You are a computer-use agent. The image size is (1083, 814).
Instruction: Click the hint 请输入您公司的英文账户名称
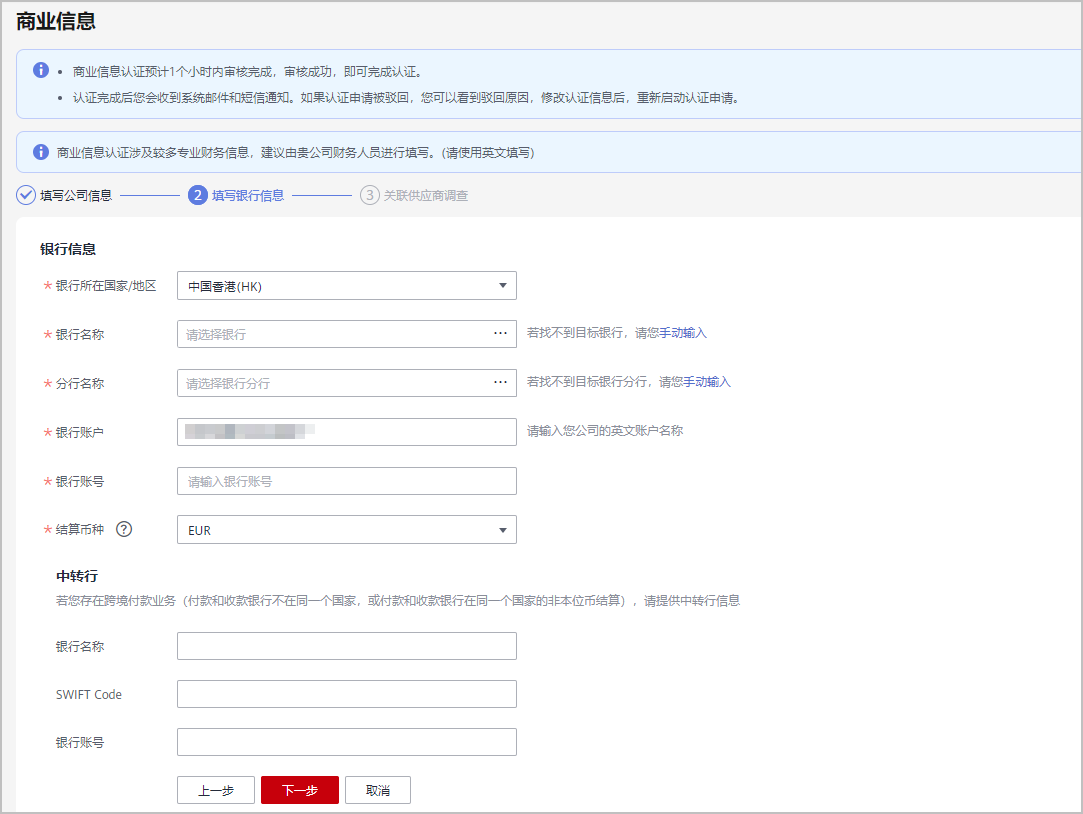(x=605, y=432)
